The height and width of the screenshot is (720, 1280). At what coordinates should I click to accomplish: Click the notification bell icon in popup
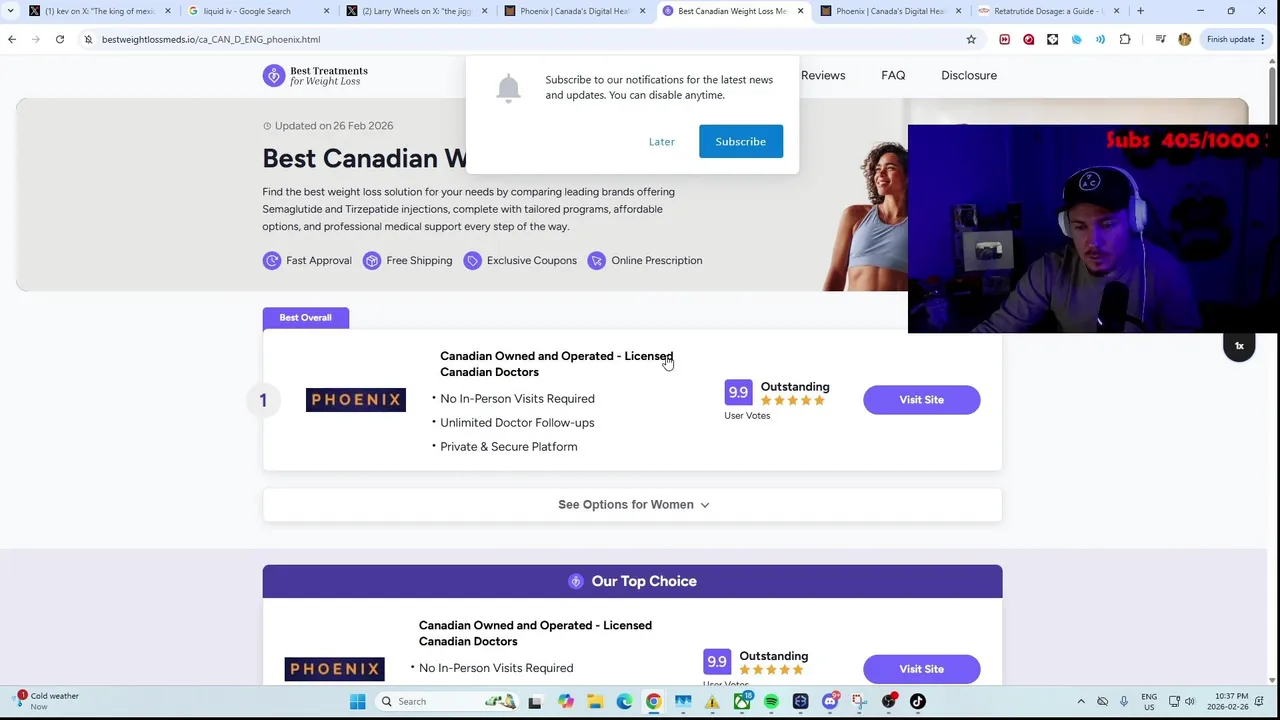click(508, 87)
